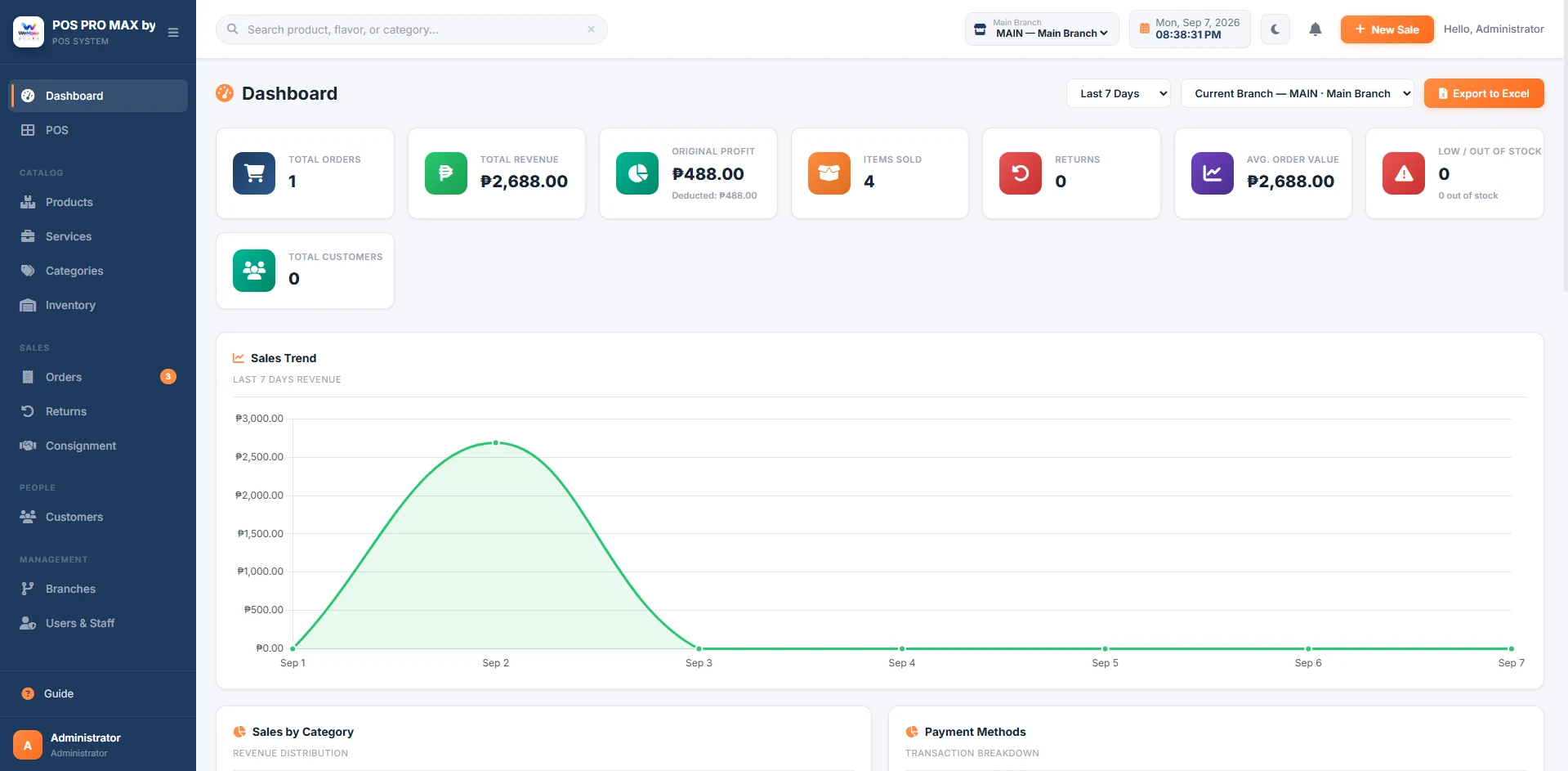
Task: Export dashboard to Excel
Action: 1484,93
